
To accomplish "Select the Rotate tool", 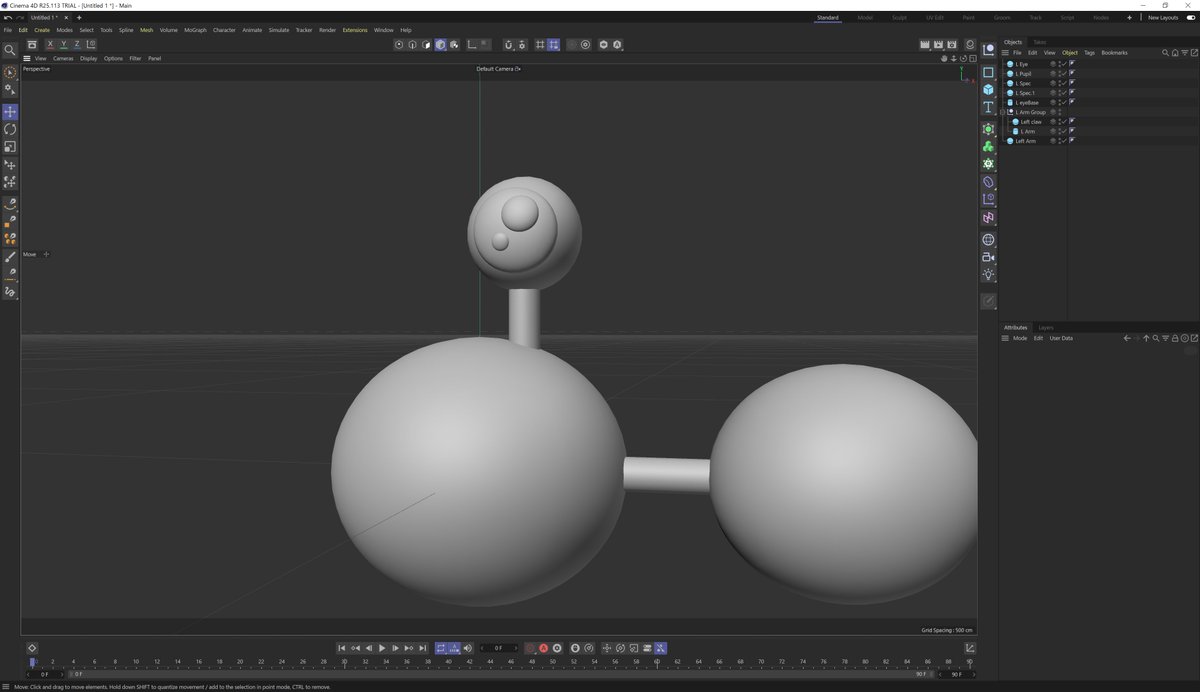I will point(10,130).
